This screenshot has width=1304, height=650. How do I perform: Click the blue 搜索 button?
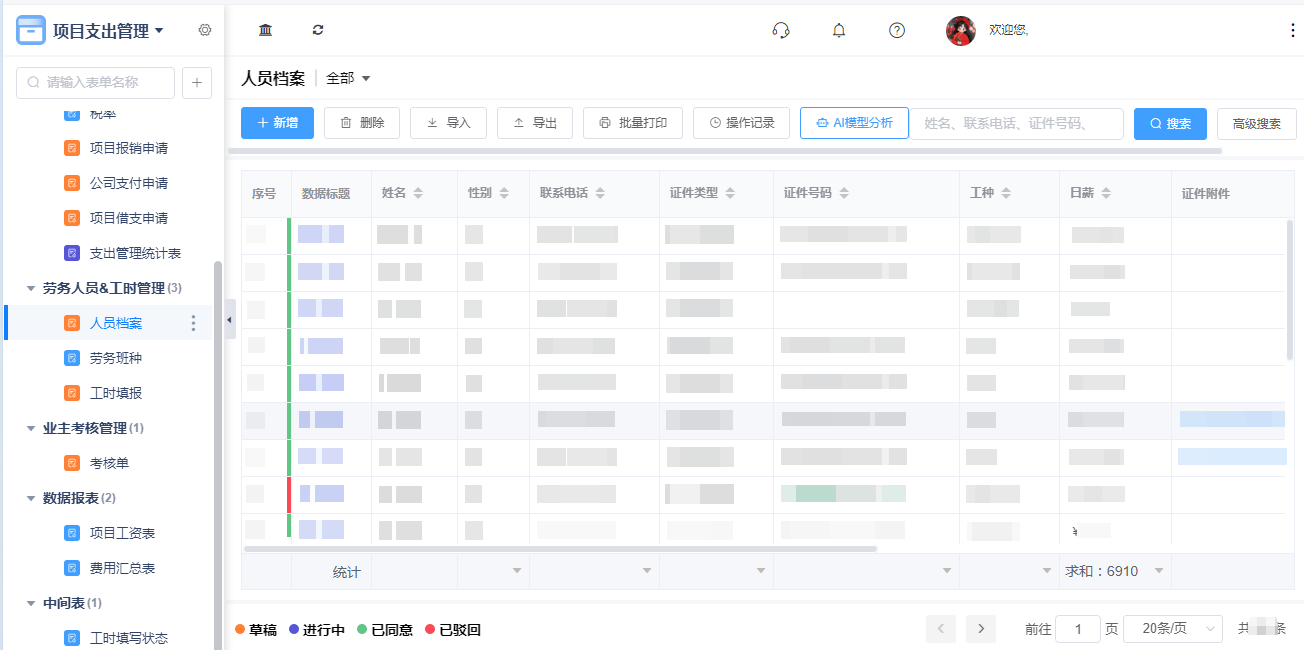coord(1170,124)
